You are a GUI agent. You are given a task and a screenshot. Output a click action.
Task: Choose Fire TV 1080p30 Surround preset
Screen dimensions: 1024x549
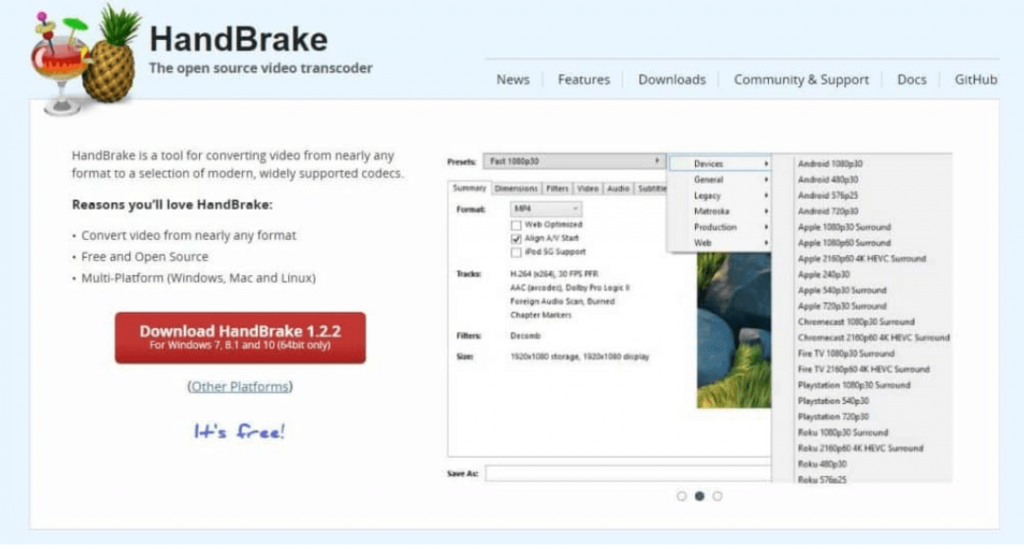point(846,353)
